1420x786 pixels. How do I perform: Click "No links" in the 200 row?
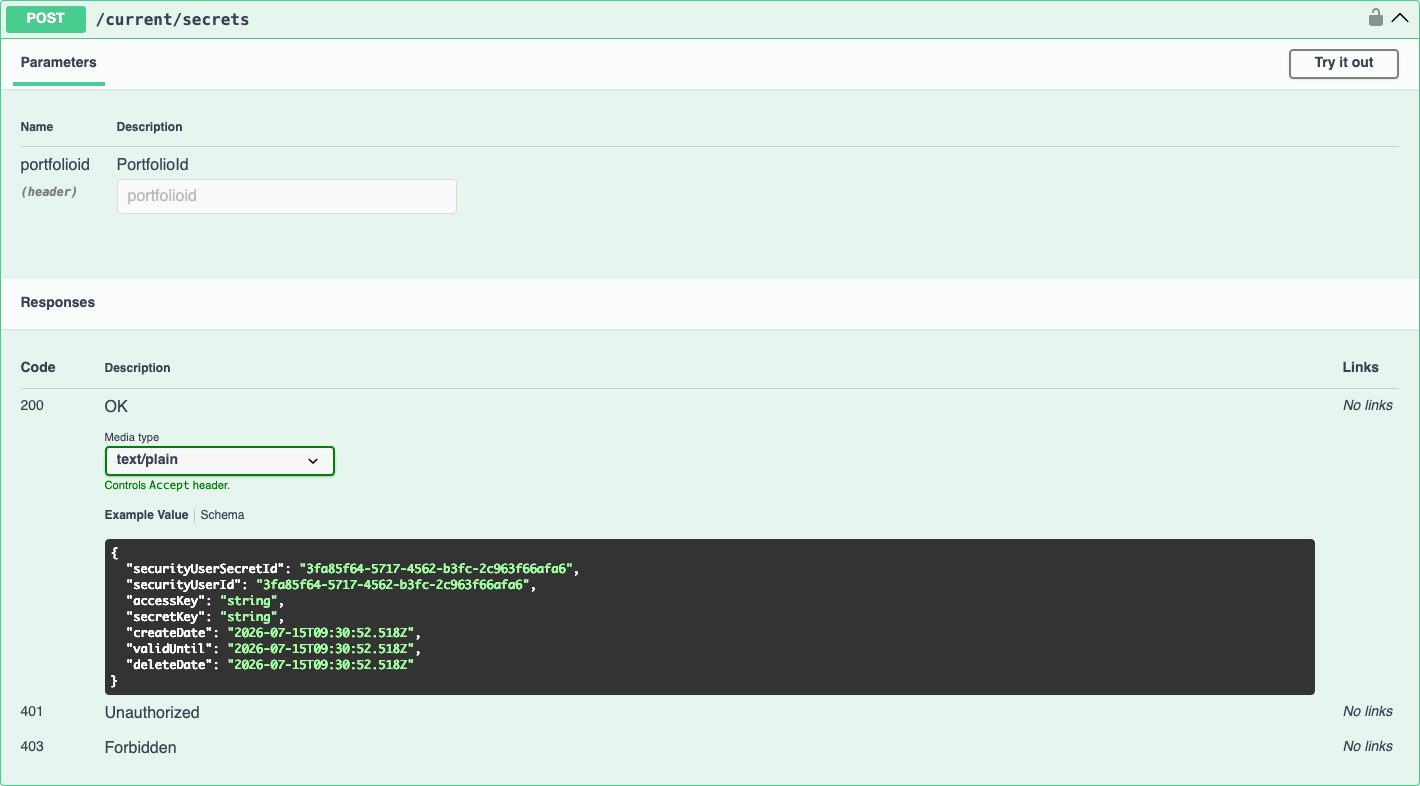1368,406
